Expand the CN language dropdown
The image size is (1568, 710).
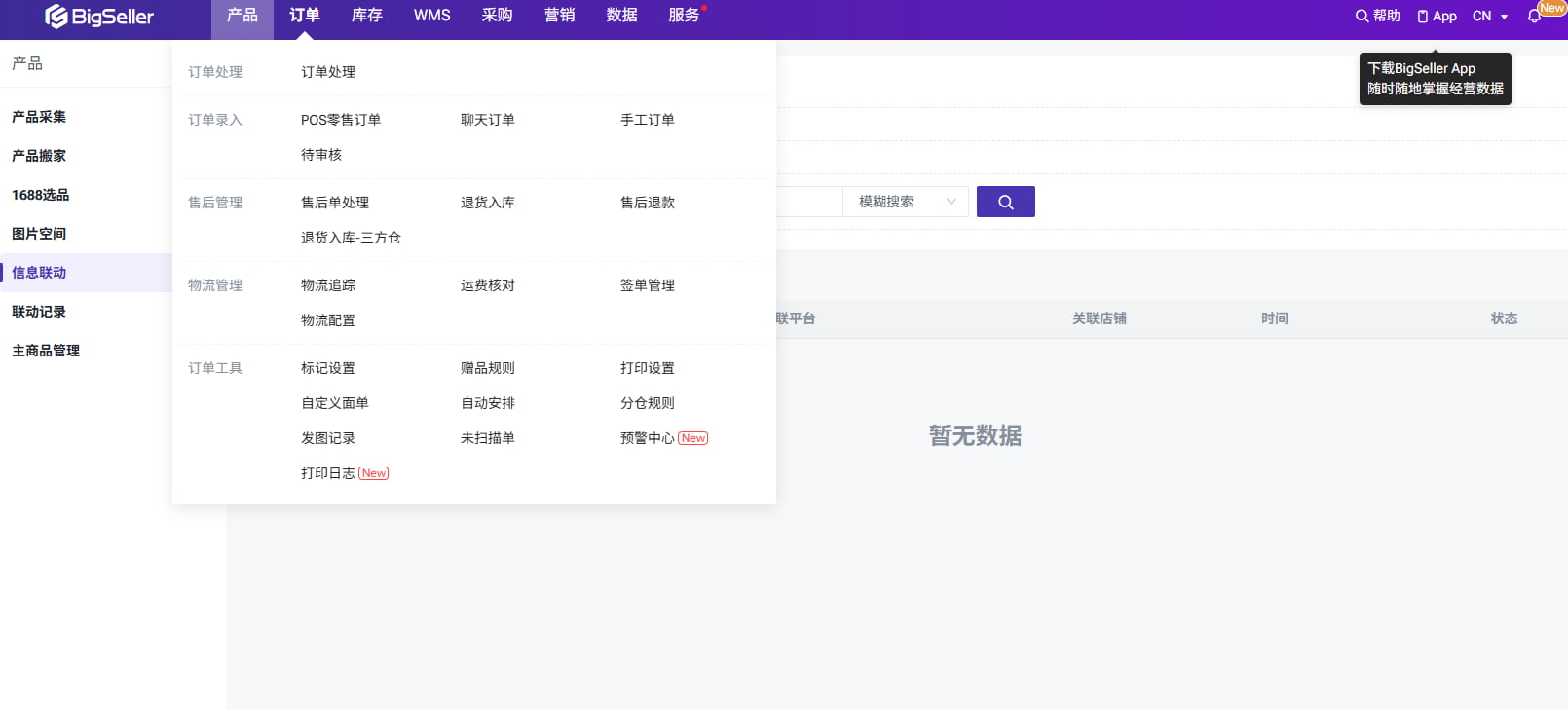(1490, 16)
